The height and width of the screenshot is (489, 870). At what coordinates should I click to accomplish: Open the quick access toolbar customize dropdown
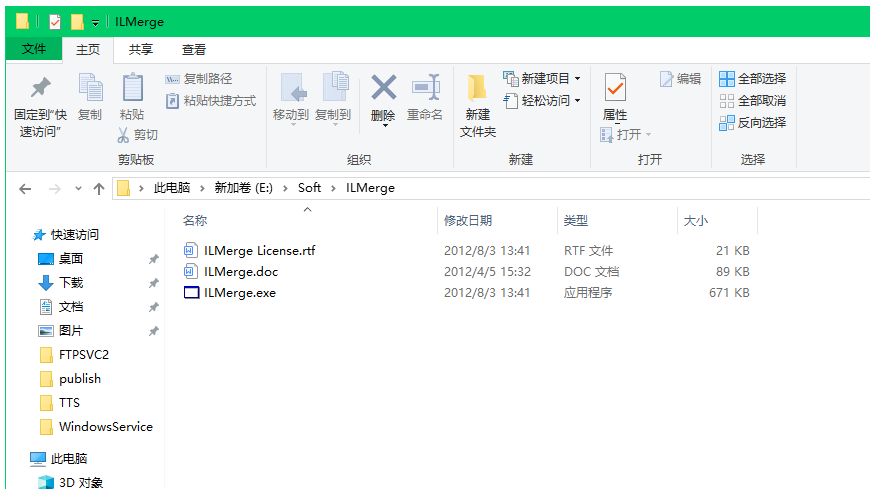point(95,23)
